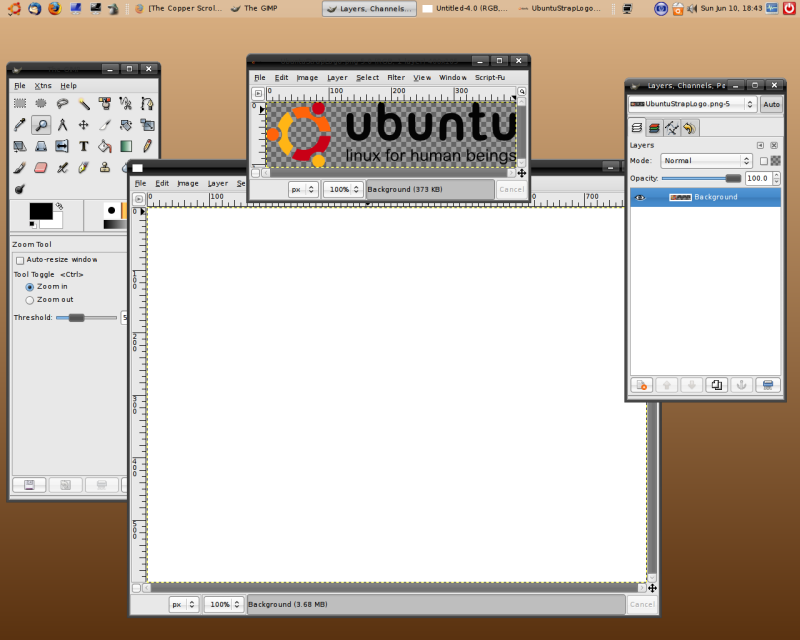
Task: Choose the Eraser tool
Action: (x=41, y=167)
